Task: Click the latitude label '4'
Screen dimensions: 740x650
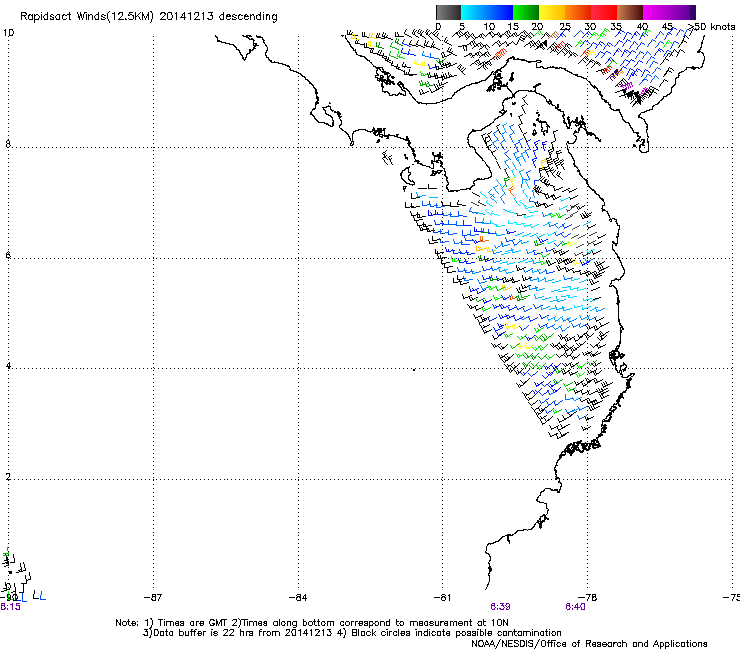Action: 8,366
